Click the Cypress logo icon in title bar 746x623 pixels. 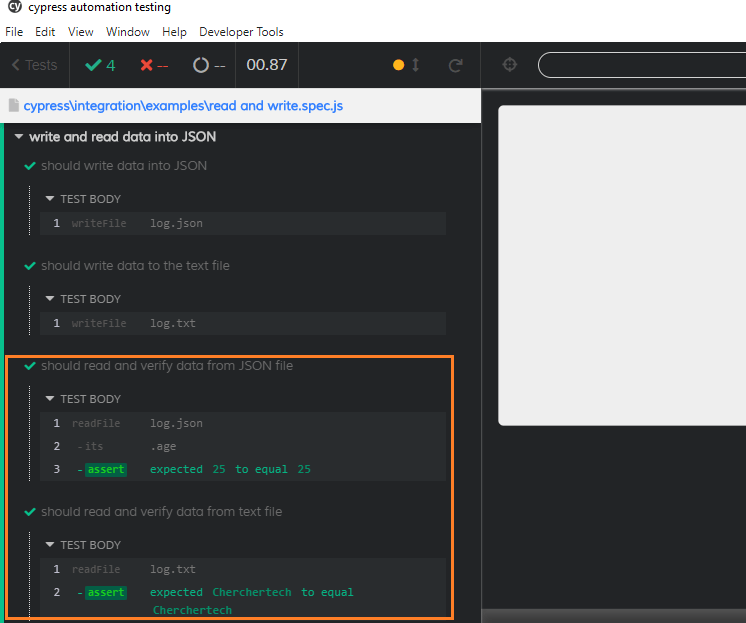[x=15, y=6]
